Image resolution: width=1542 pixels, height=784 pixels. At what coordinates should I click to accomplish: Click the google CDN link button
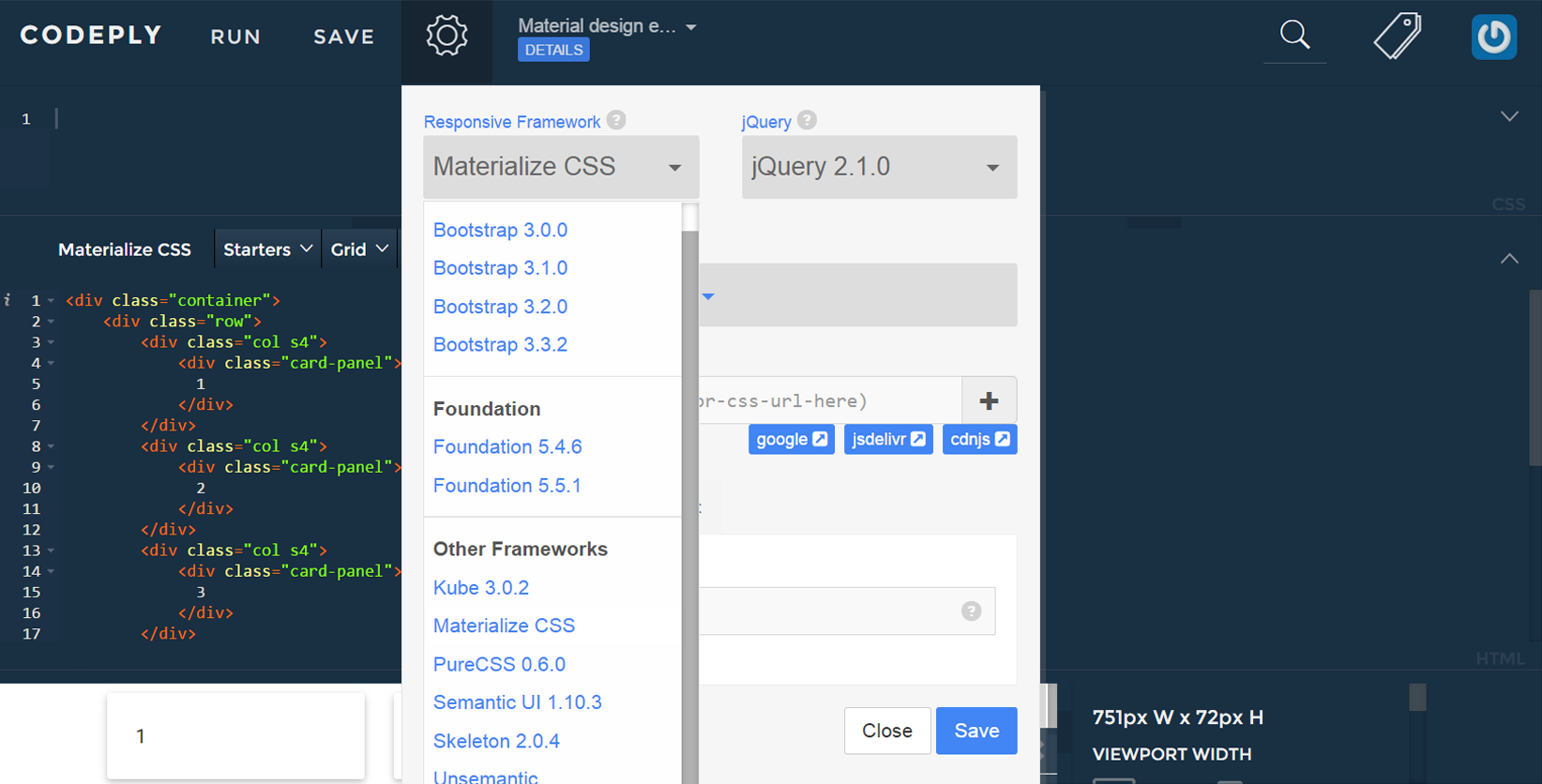(x=792, y=439)
